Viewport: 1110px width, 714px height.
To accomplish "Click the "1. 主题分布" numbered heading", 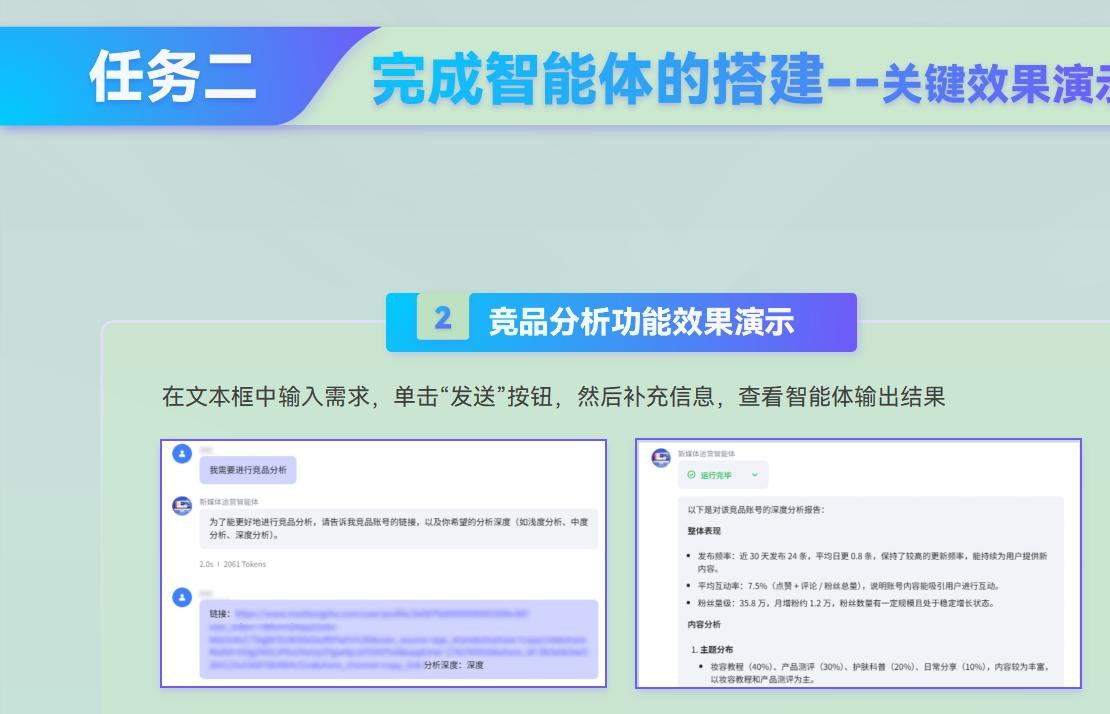I will [712, 649].
